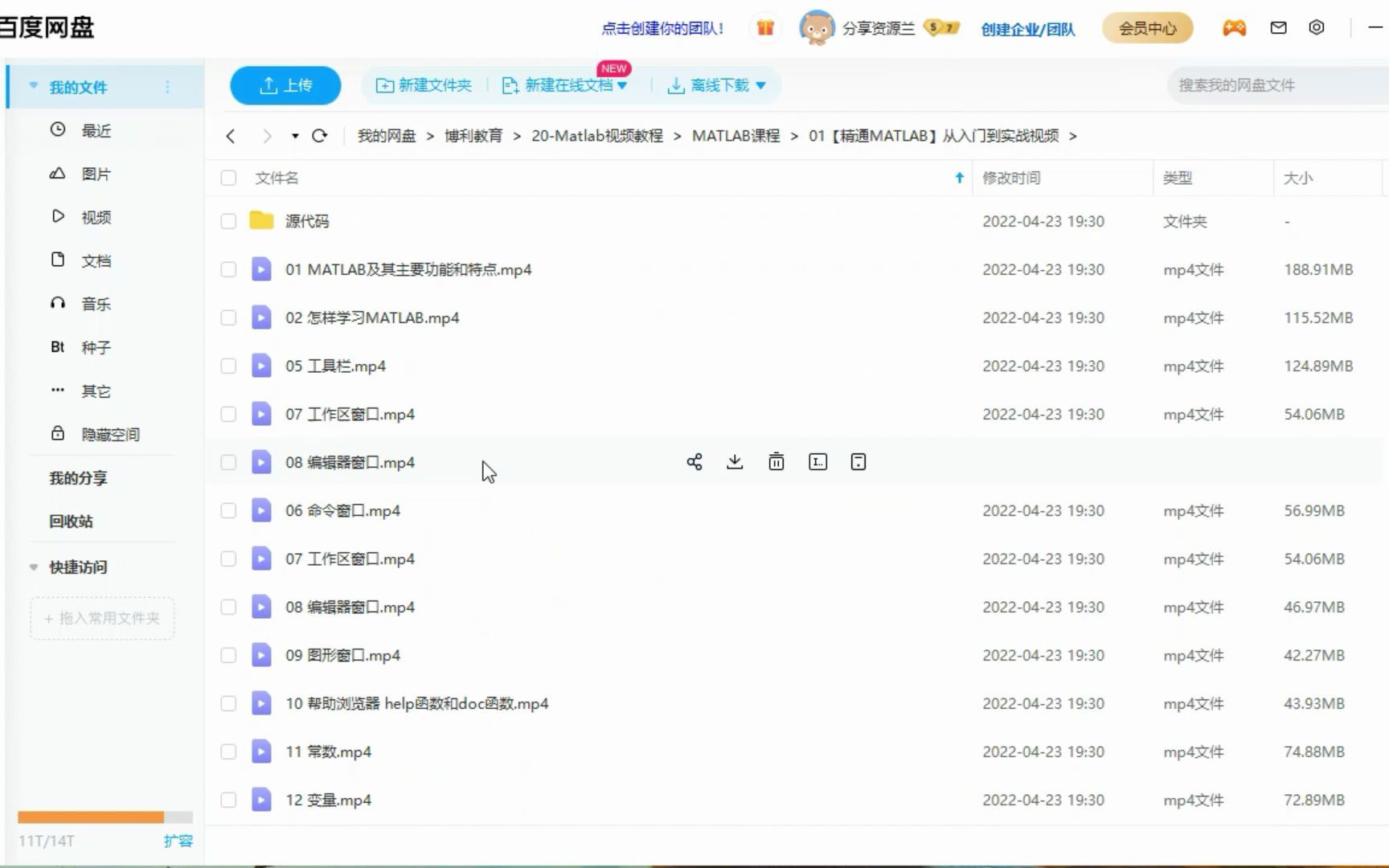The width and height of the screenshot is (1389, 868).
Task: Click the video icon of 12 变量.mp4
Action: (261, 800)
